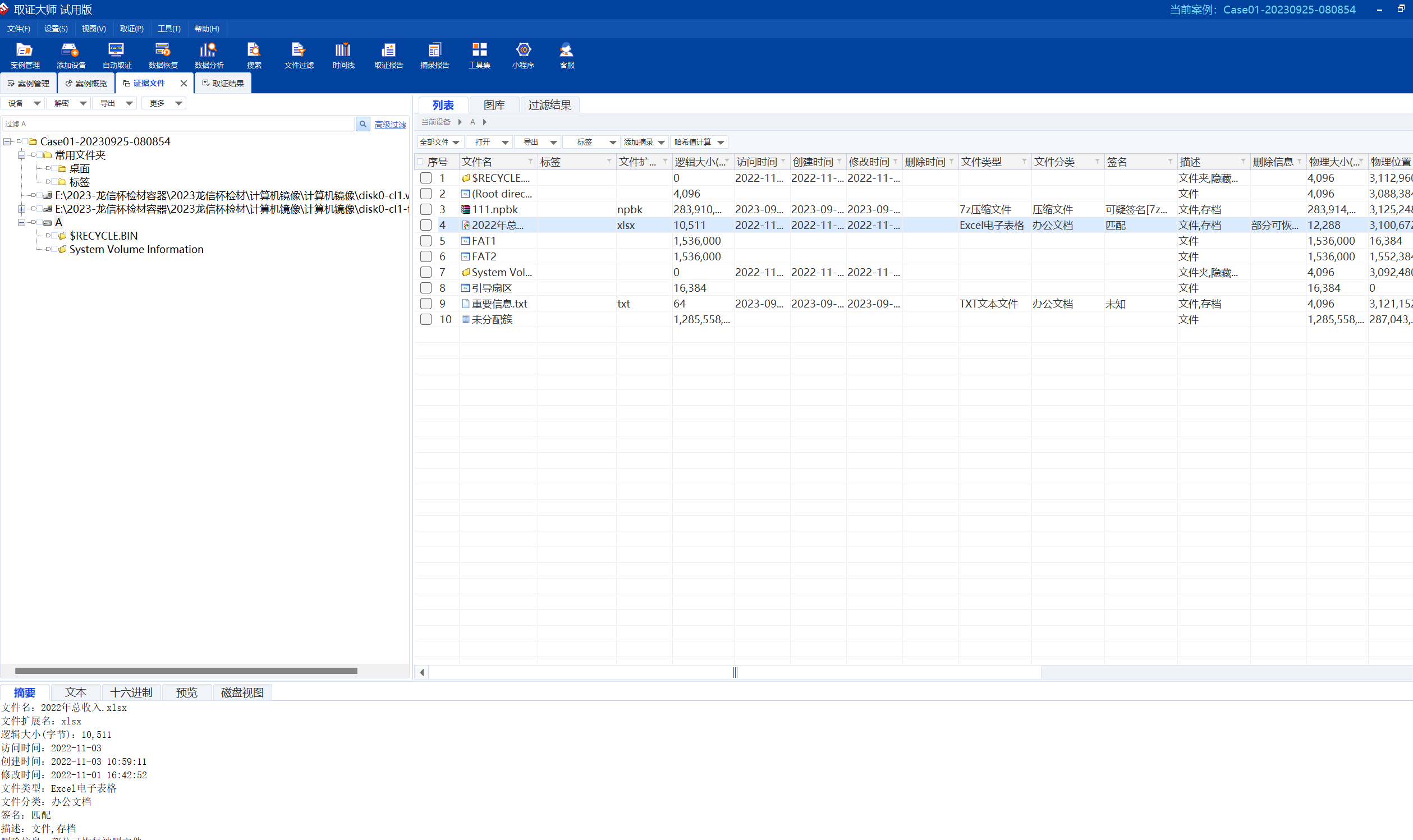
Task: Open the 摘录报告 toolbar icon
Action: point(434,56)
